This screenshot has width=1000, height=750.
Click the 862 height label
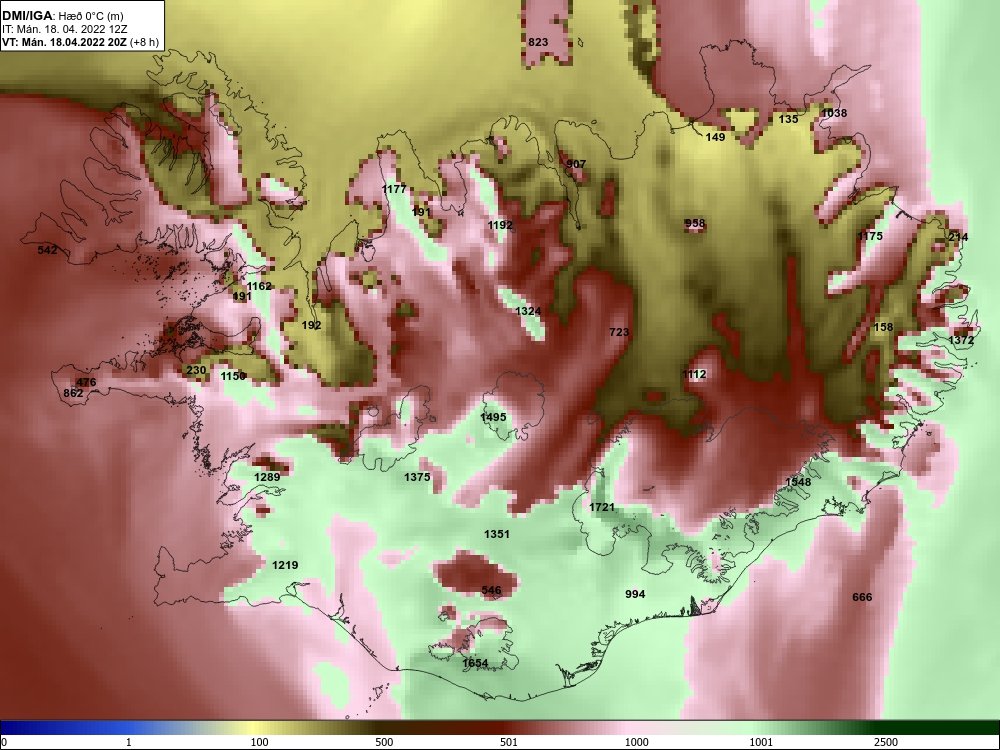coord(73,393)
